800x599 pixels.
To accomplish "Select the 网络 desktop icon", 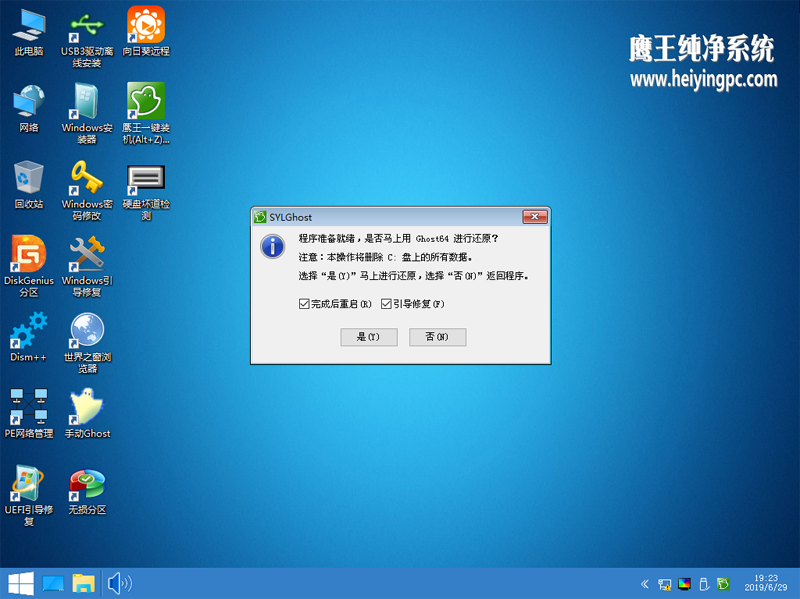I will point(29,108).
